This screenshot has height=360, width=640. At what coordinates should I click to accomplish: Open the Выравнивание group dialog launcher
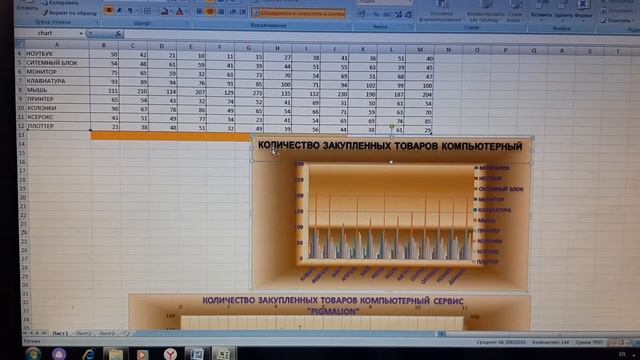click(349, 26)
